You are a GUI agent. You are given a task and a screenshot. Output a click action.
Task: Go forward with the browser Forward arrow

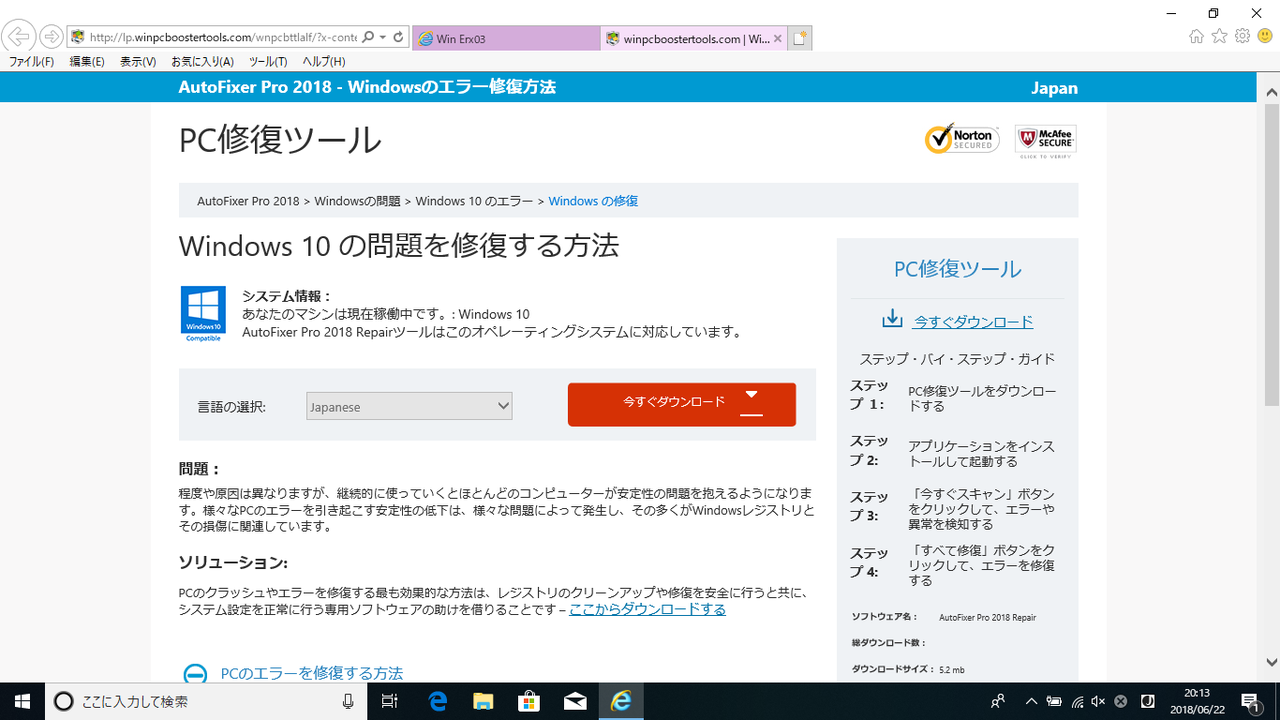click(x=50, y=37)
